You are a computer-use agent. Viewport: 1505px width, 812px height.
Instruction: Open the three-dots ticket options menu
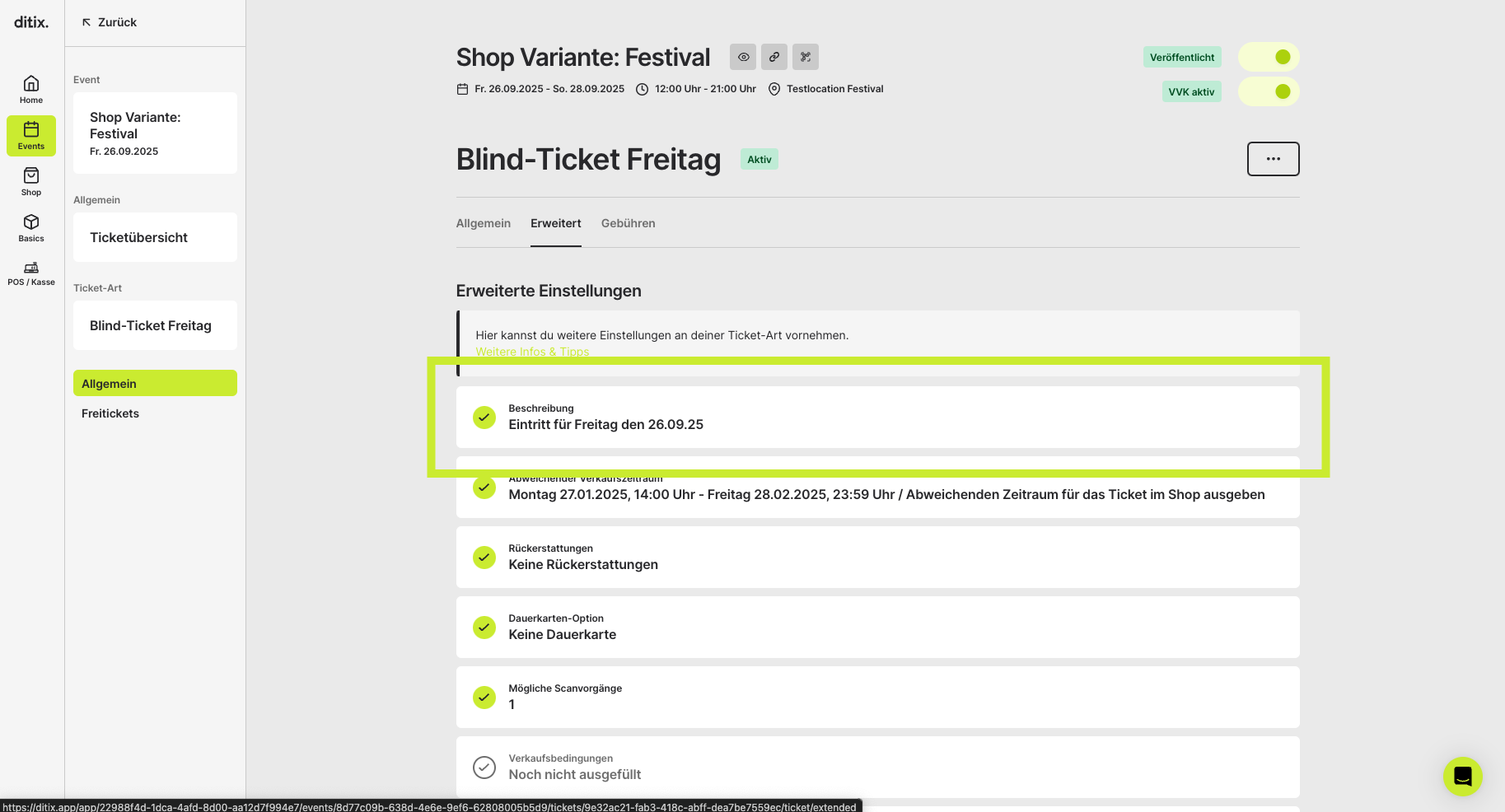tap(1273, 159)
